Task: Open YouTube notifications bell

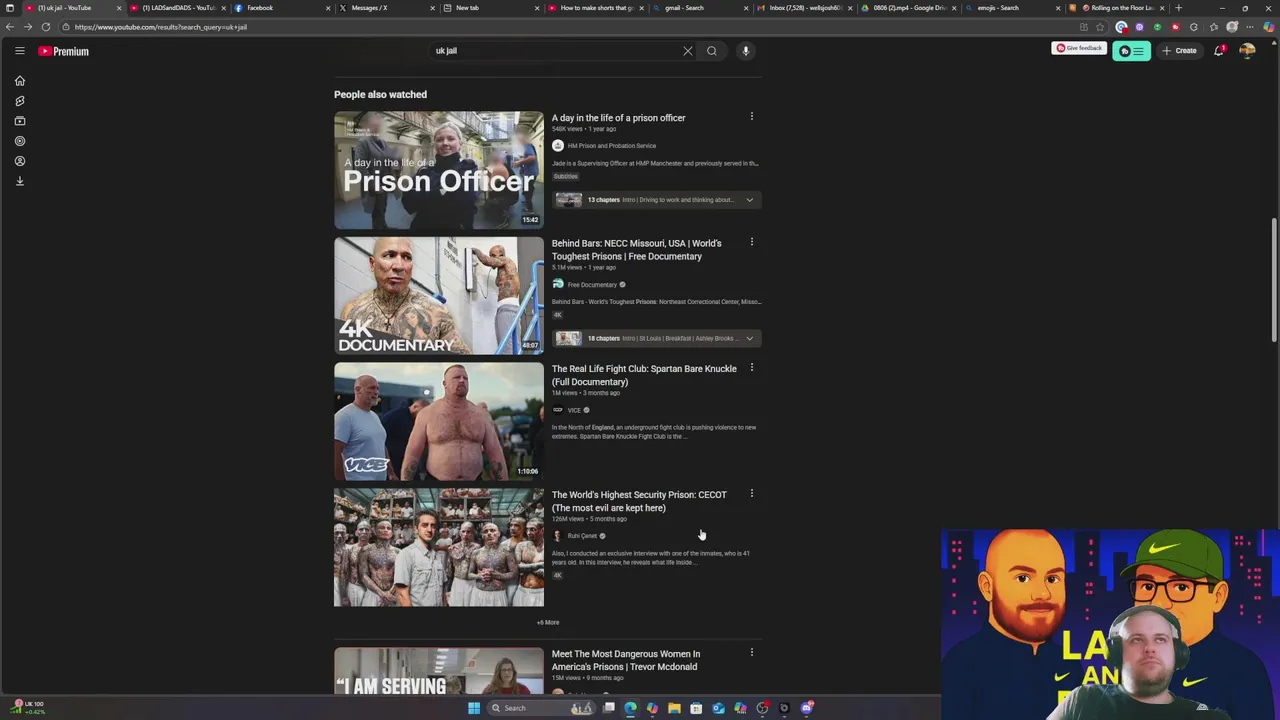Action: tap(1219, 51)
